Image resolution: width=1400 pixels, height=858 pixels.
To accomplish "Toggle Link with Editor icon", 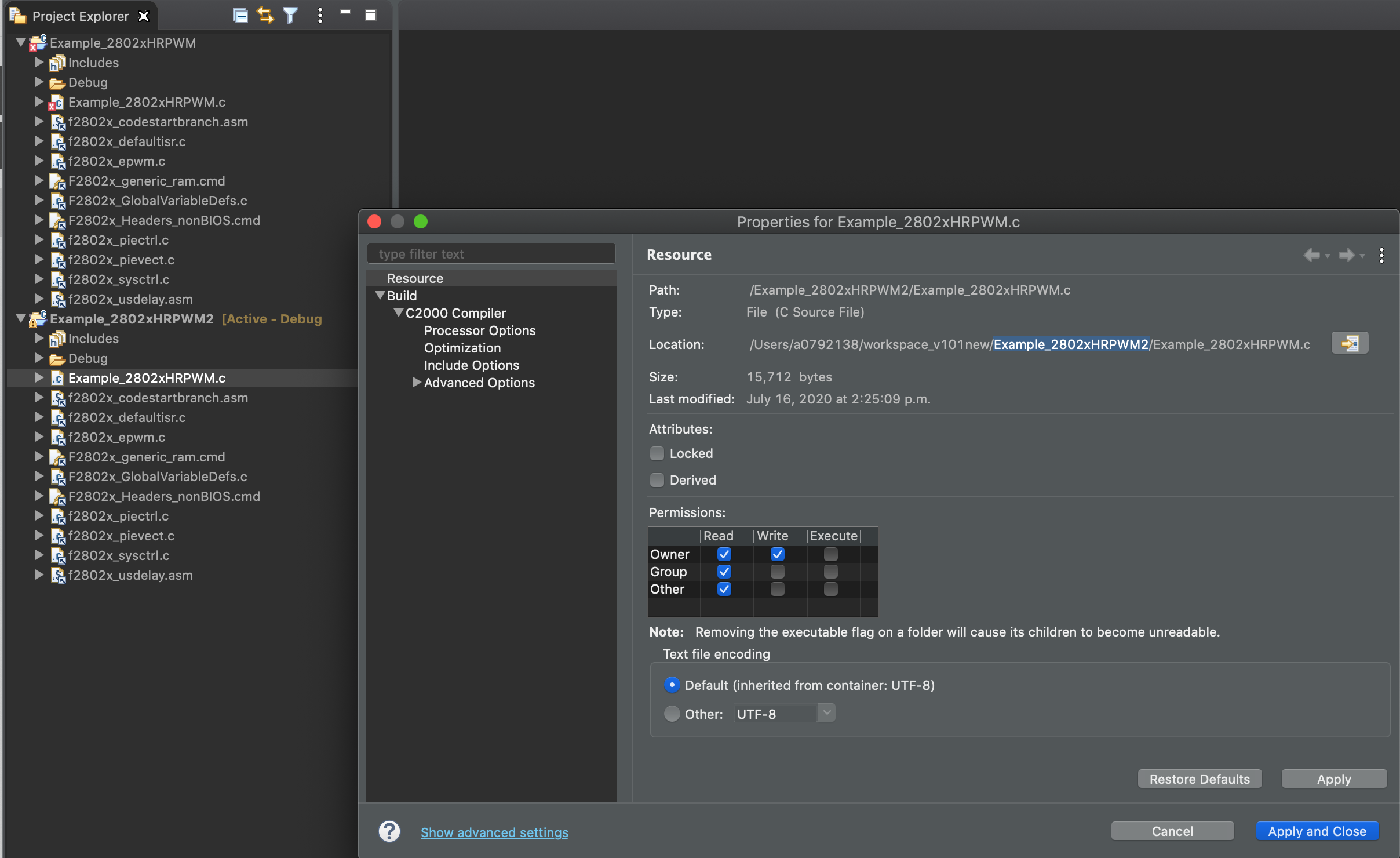I will point(265,16).
